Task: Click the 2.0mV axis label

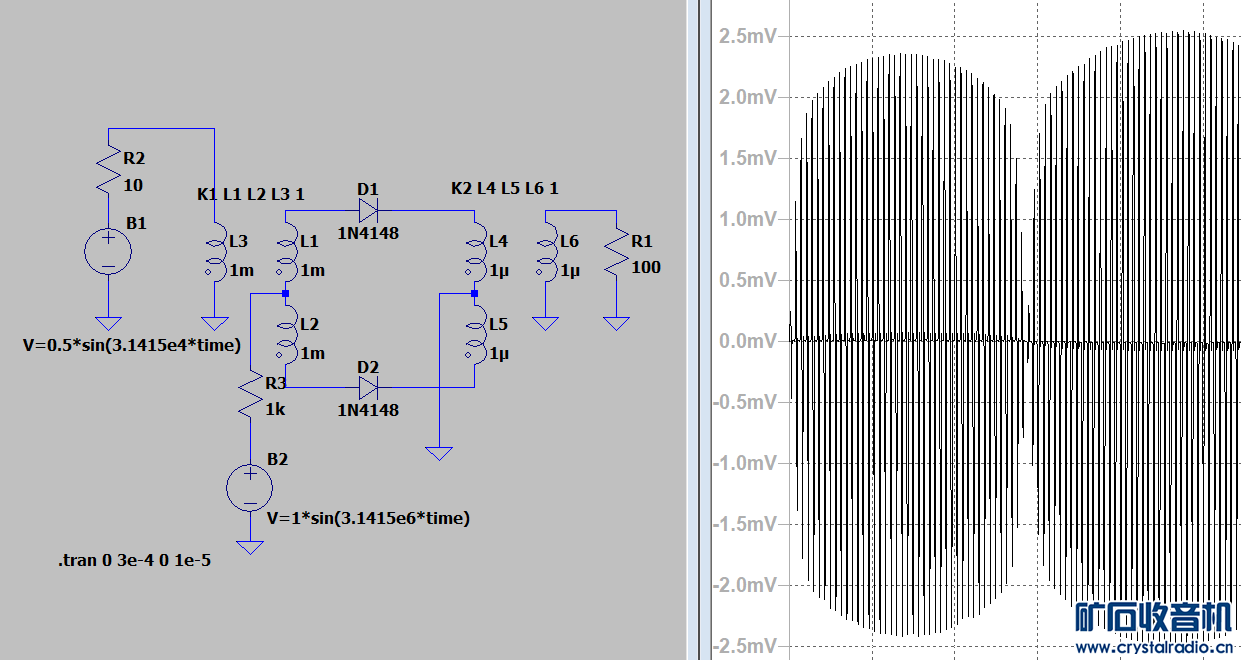Action: pos(747,97)
